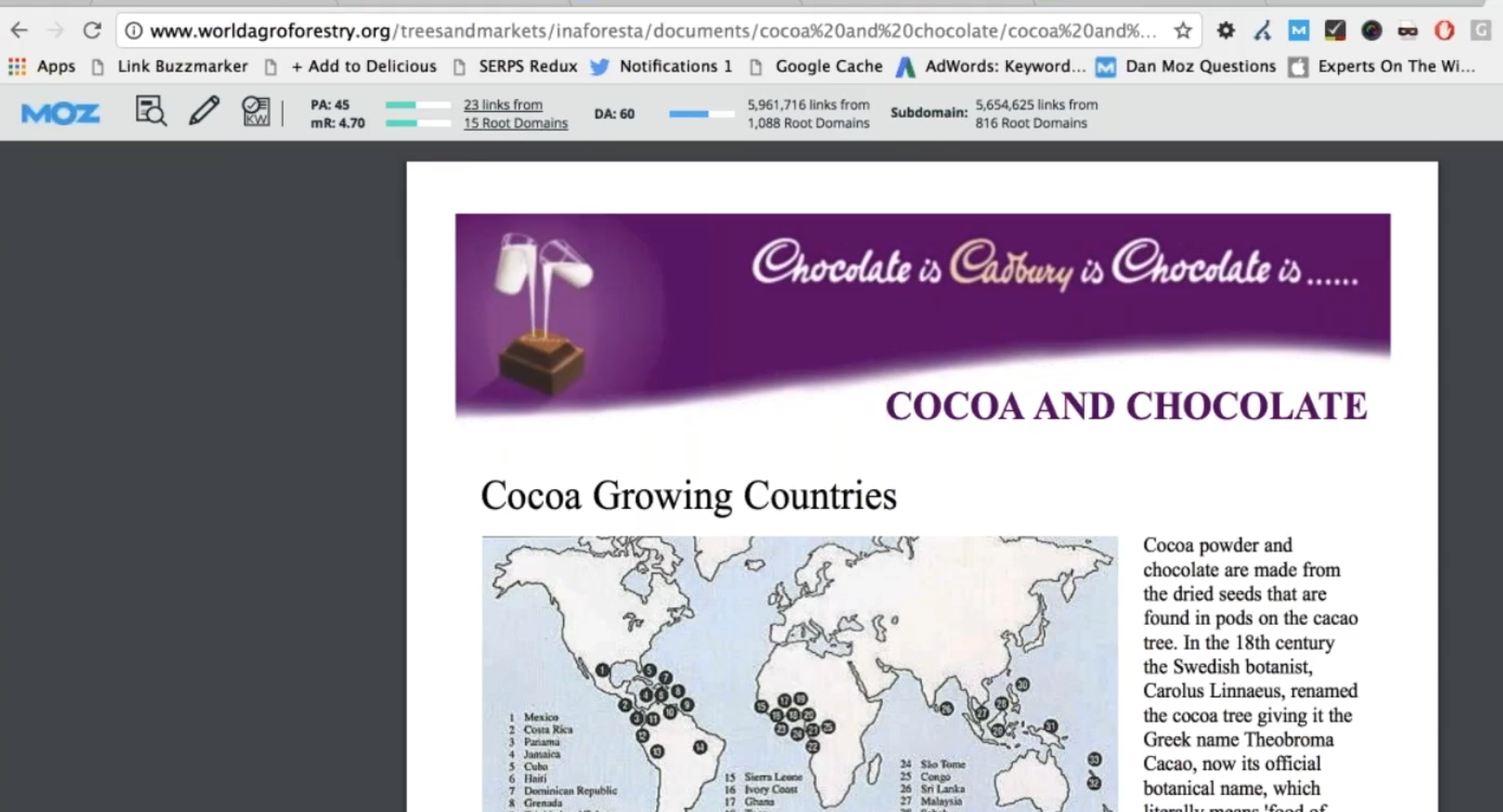Click the Greek name Theobroma text line
This screenshot has width=1503, height=812.
point(1238,740)
